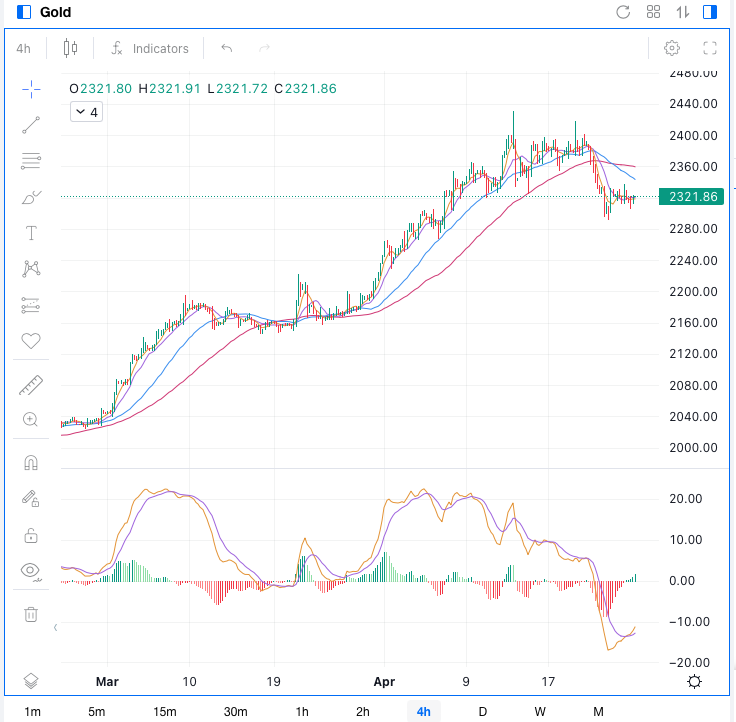Hide all drawings with eye icon
Viewport: 736px width, 722px height.
point(31,571)
